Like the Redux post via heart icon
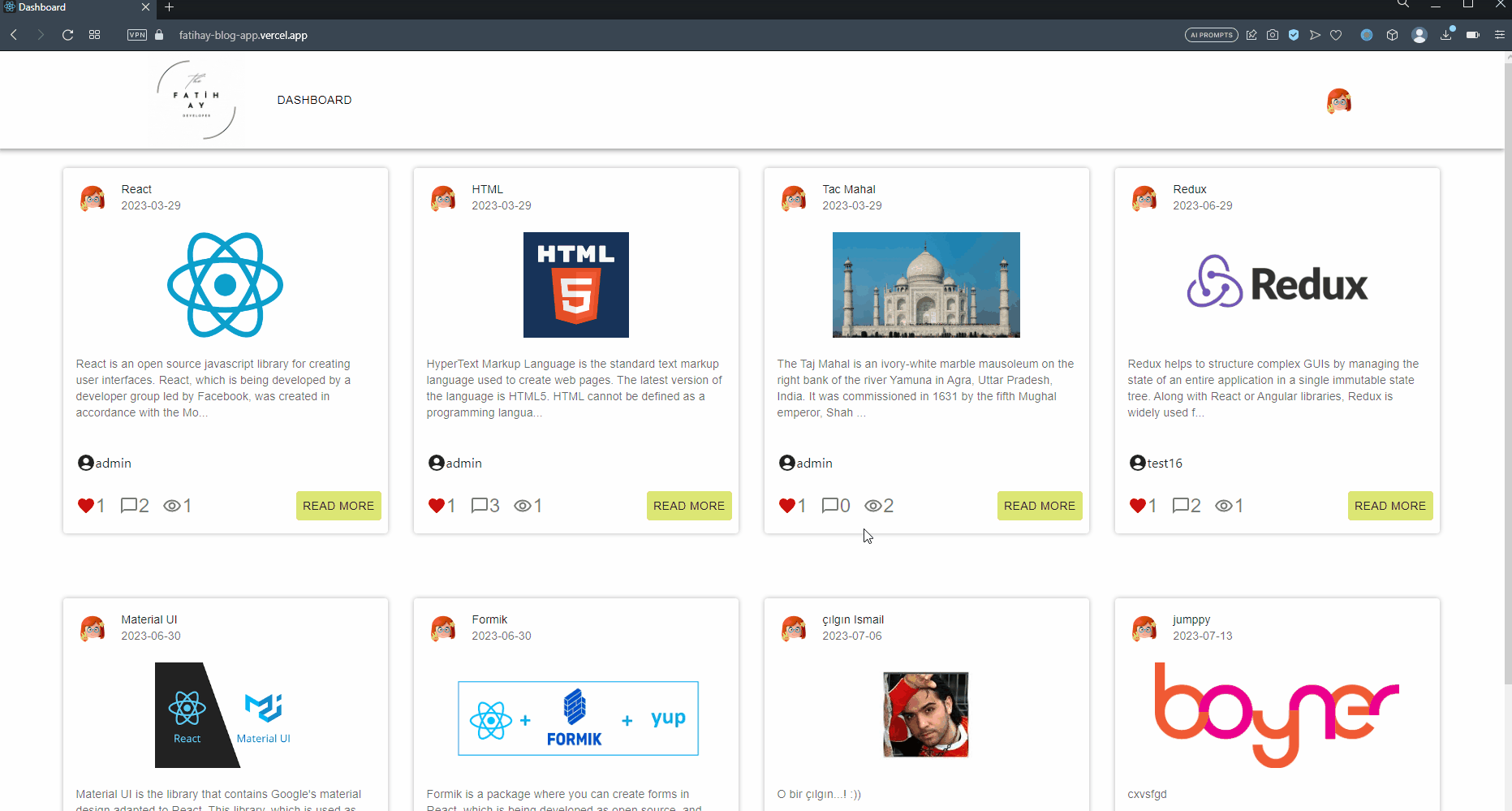The width and height of the screenshot is (1512, 811). pyautogui.click(x=1137, y=506)
